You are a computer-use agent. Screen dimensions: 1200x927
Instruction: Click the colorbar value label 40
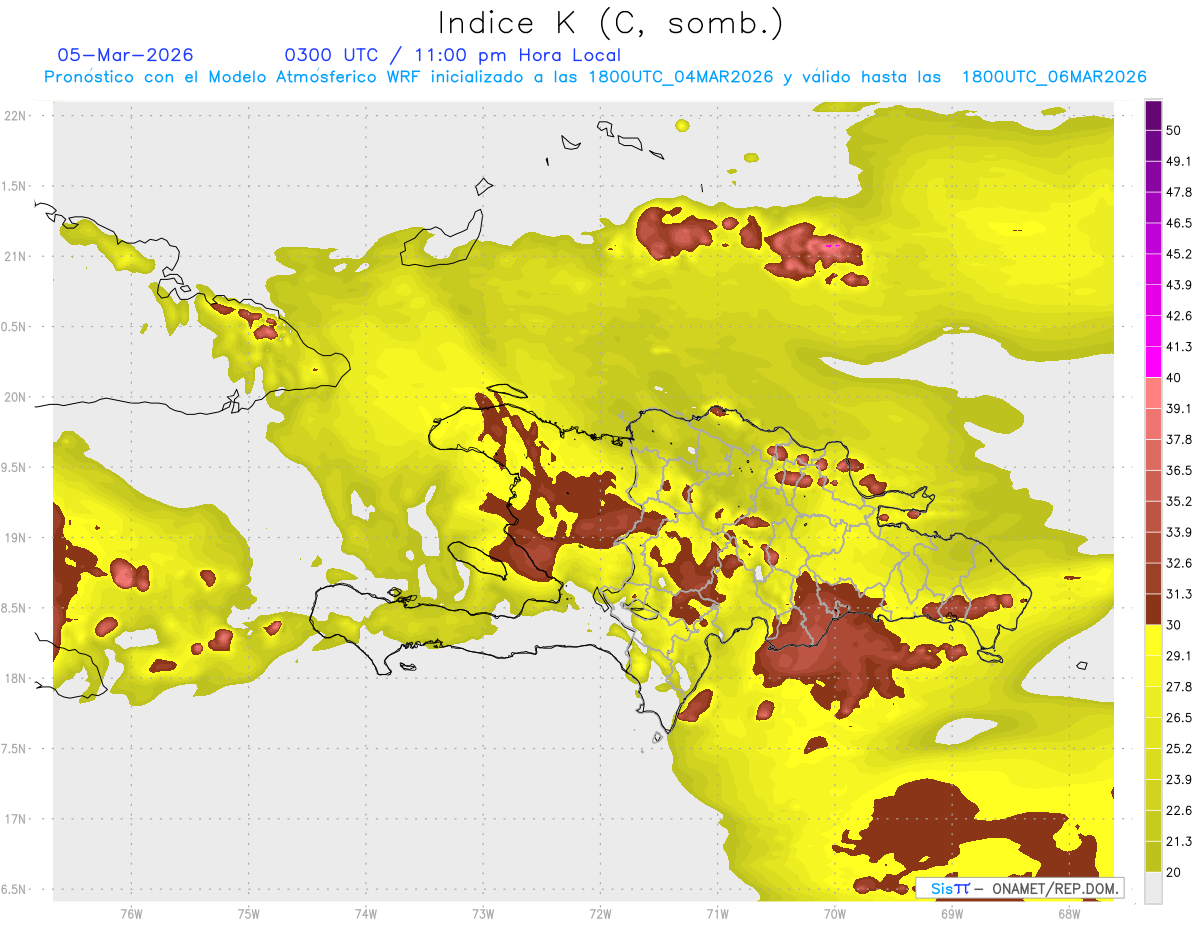[x=1174, y=378]
